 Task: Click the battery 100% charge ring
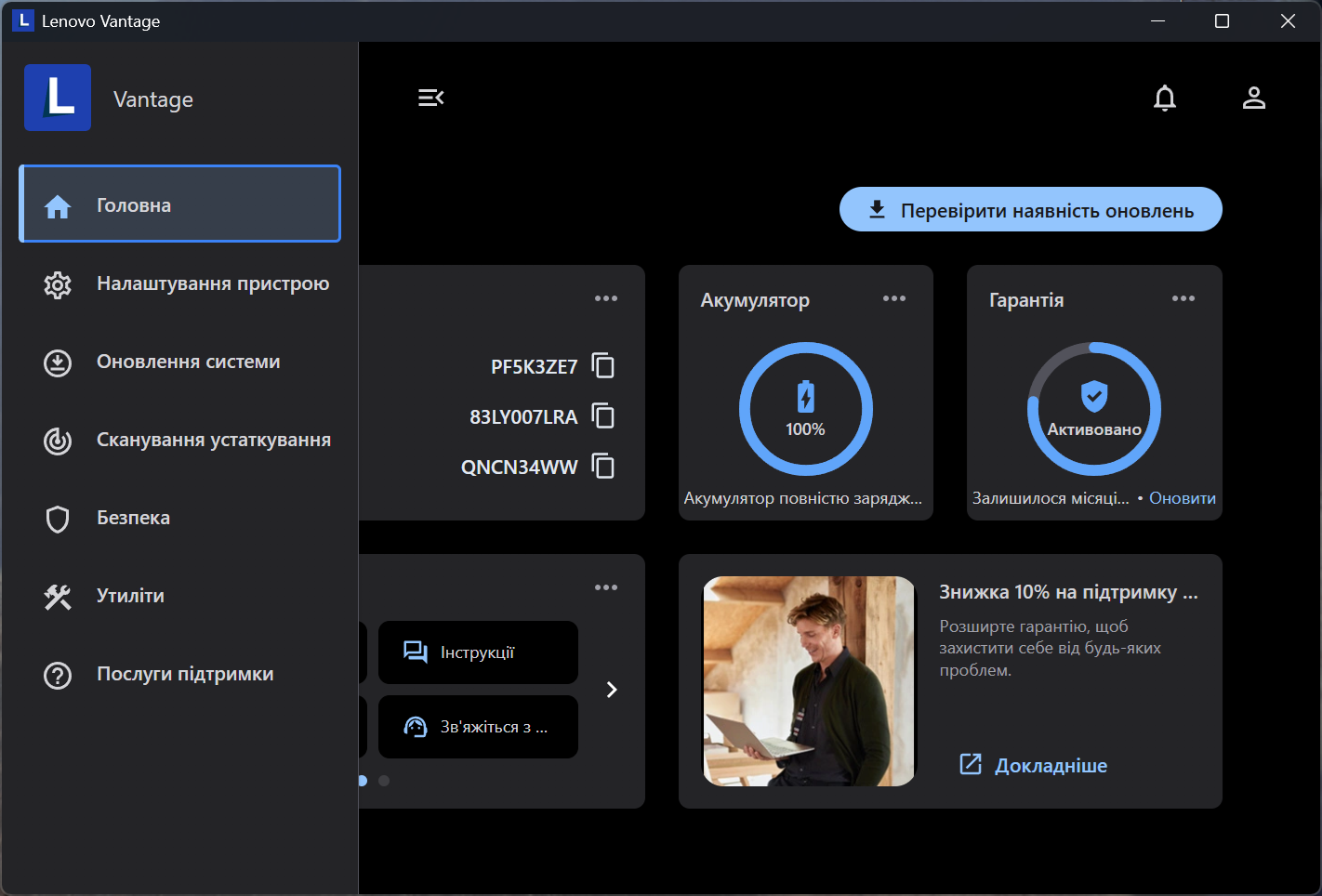(806, 409)
